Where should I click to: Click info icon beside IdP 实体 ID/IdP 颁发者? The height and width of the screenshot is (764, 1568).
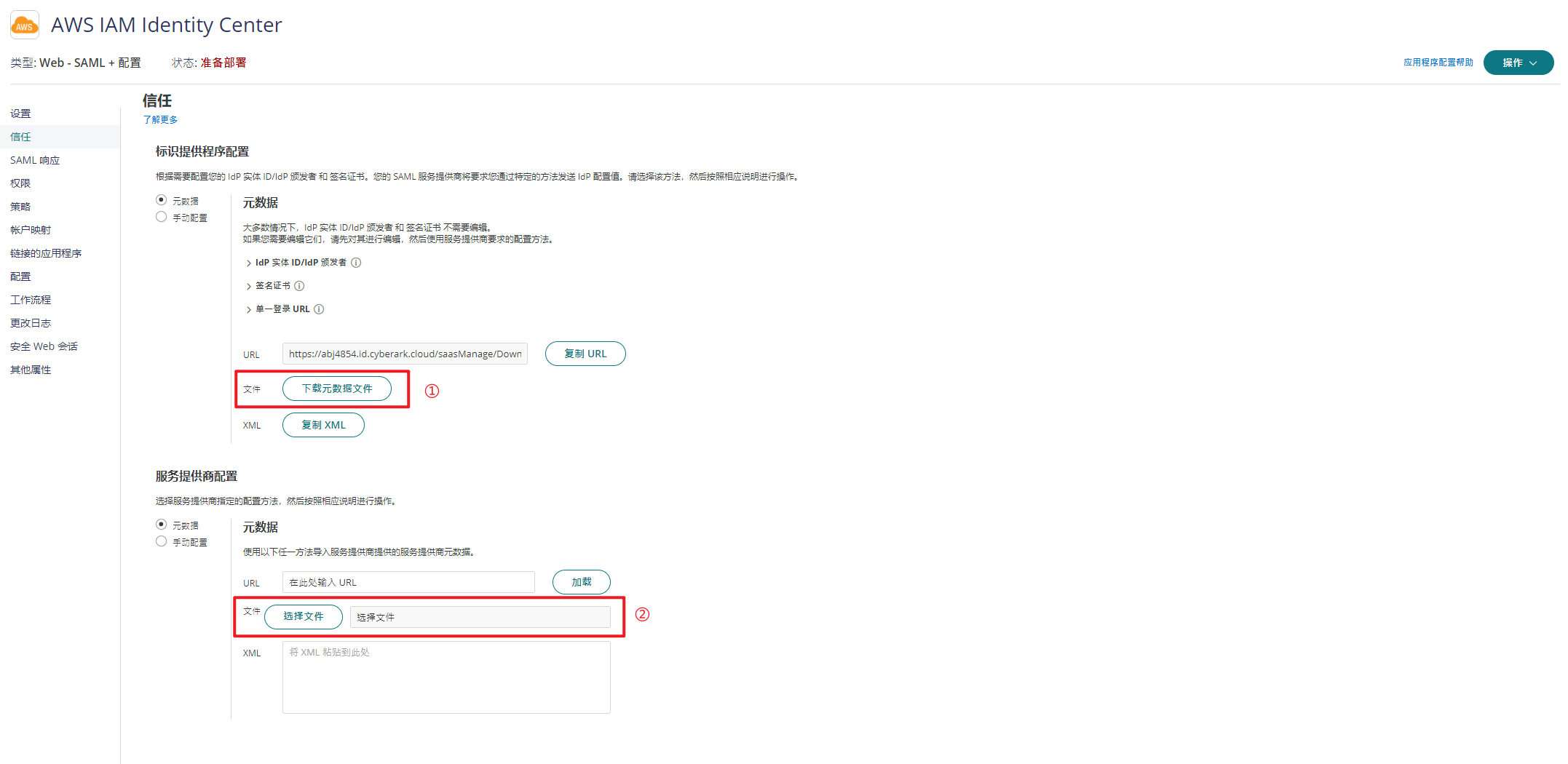click(x=356, y=263)
